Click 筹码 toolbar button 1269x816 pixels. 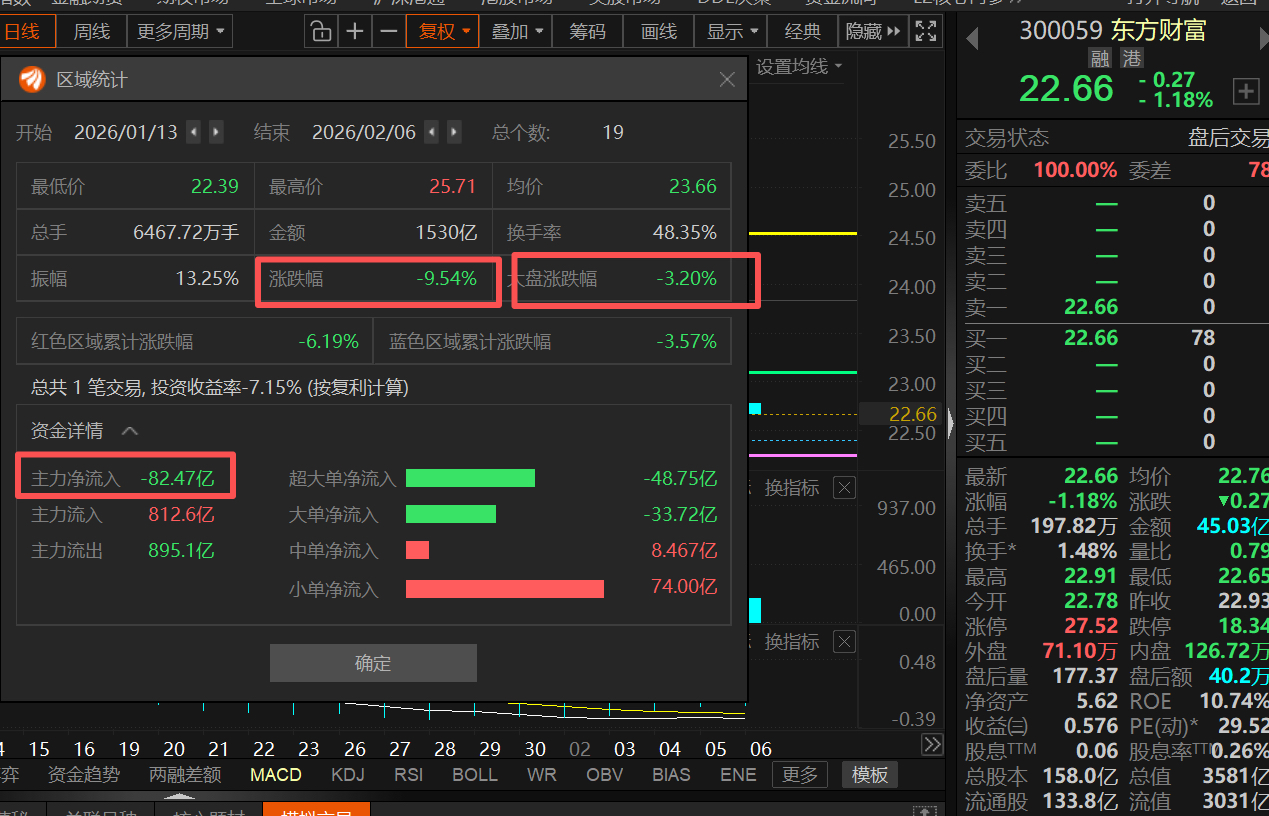(588, 31)
